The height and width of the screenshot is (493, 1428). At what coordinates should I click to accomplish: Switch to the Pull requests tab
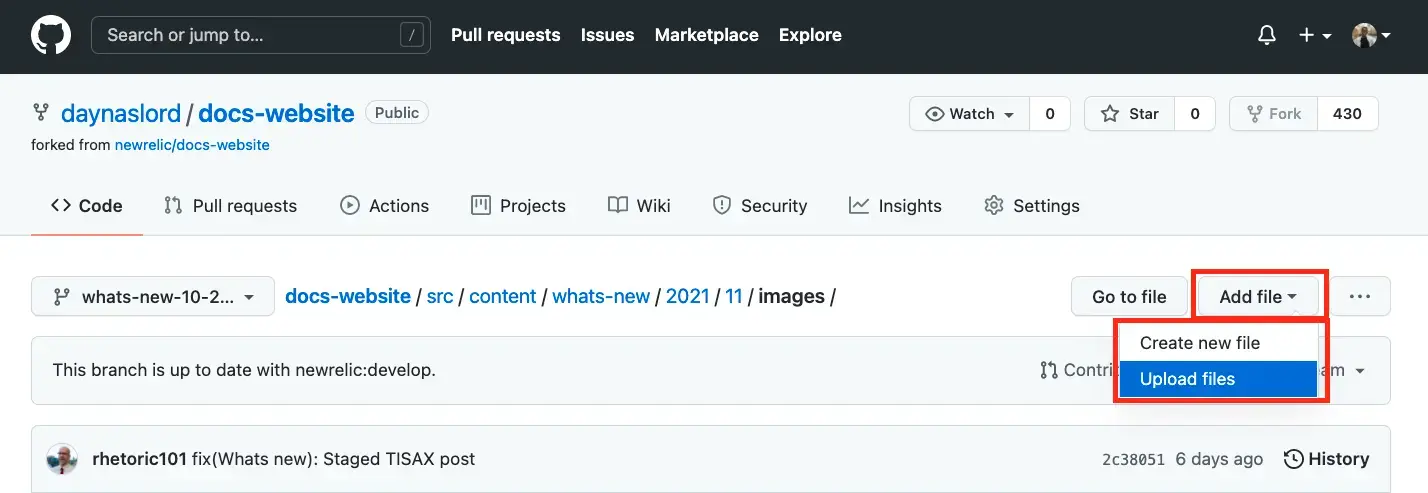click(x=231, y=206)
